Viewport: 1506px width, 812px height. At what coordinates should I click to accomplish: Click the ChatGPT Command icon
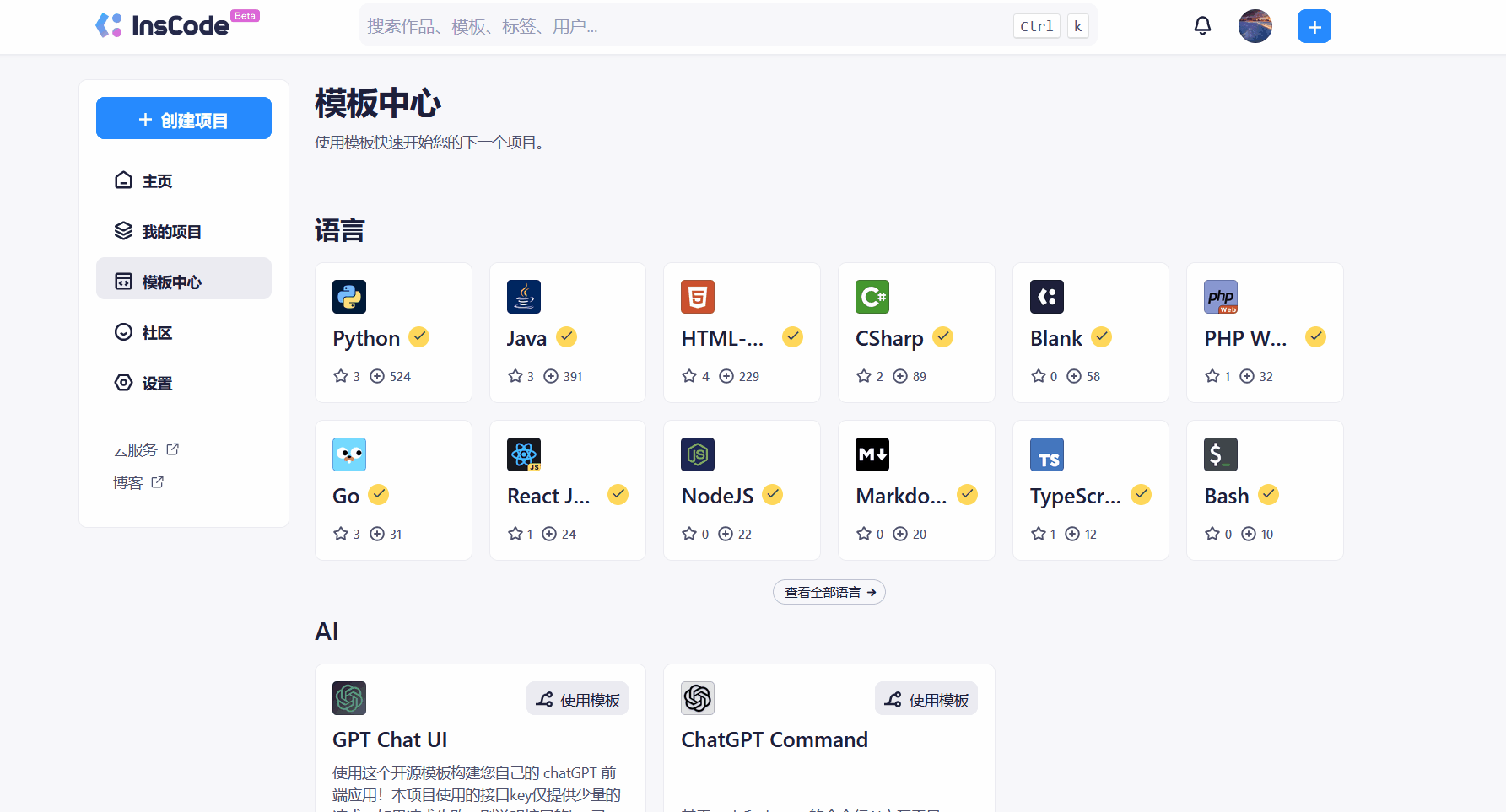(x=698, y=698)
